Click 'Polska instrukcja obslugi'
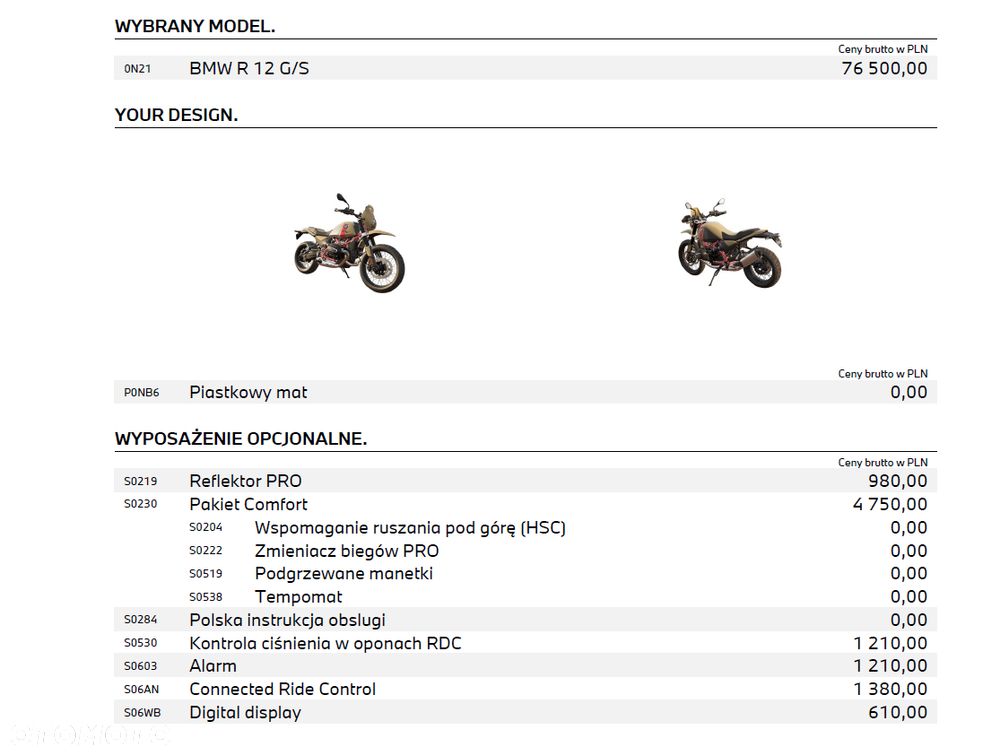The width and height of the screenshot is (1000, 755). click(287, 620)
